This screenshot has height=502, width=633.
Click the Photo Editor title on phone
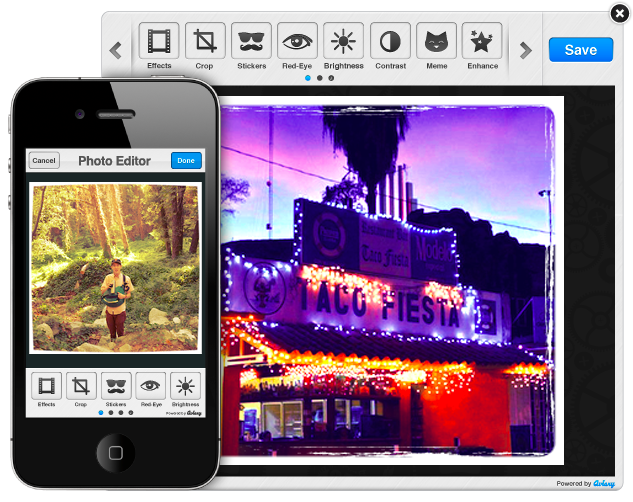pos(114,161)
